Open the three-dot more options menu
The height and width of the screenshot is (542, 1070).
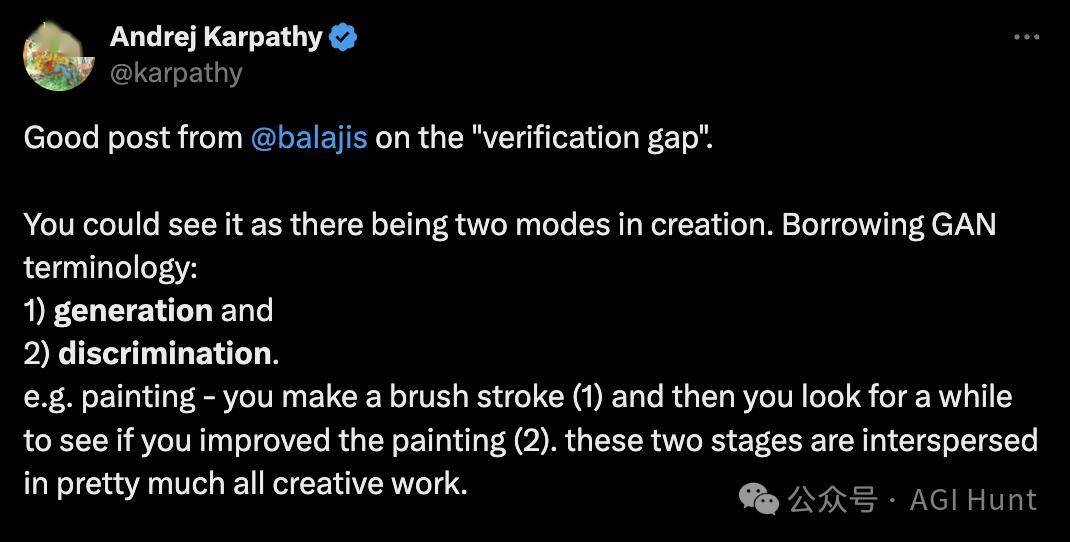pyautogui.click(x=1026, y=37)
